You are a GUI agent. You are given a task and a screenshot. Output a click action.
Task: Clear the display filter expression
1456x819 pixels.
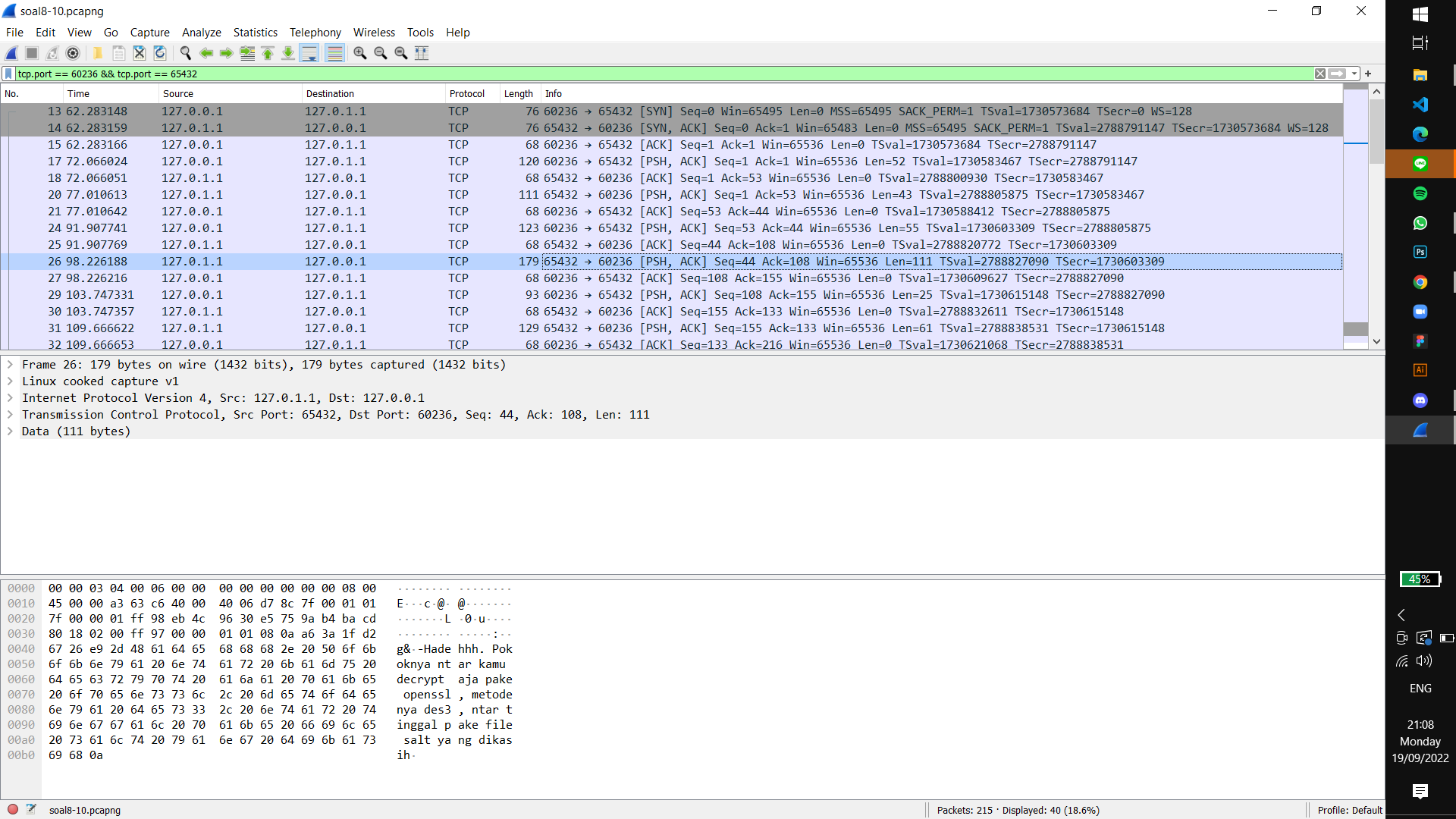pos(1320,74)
